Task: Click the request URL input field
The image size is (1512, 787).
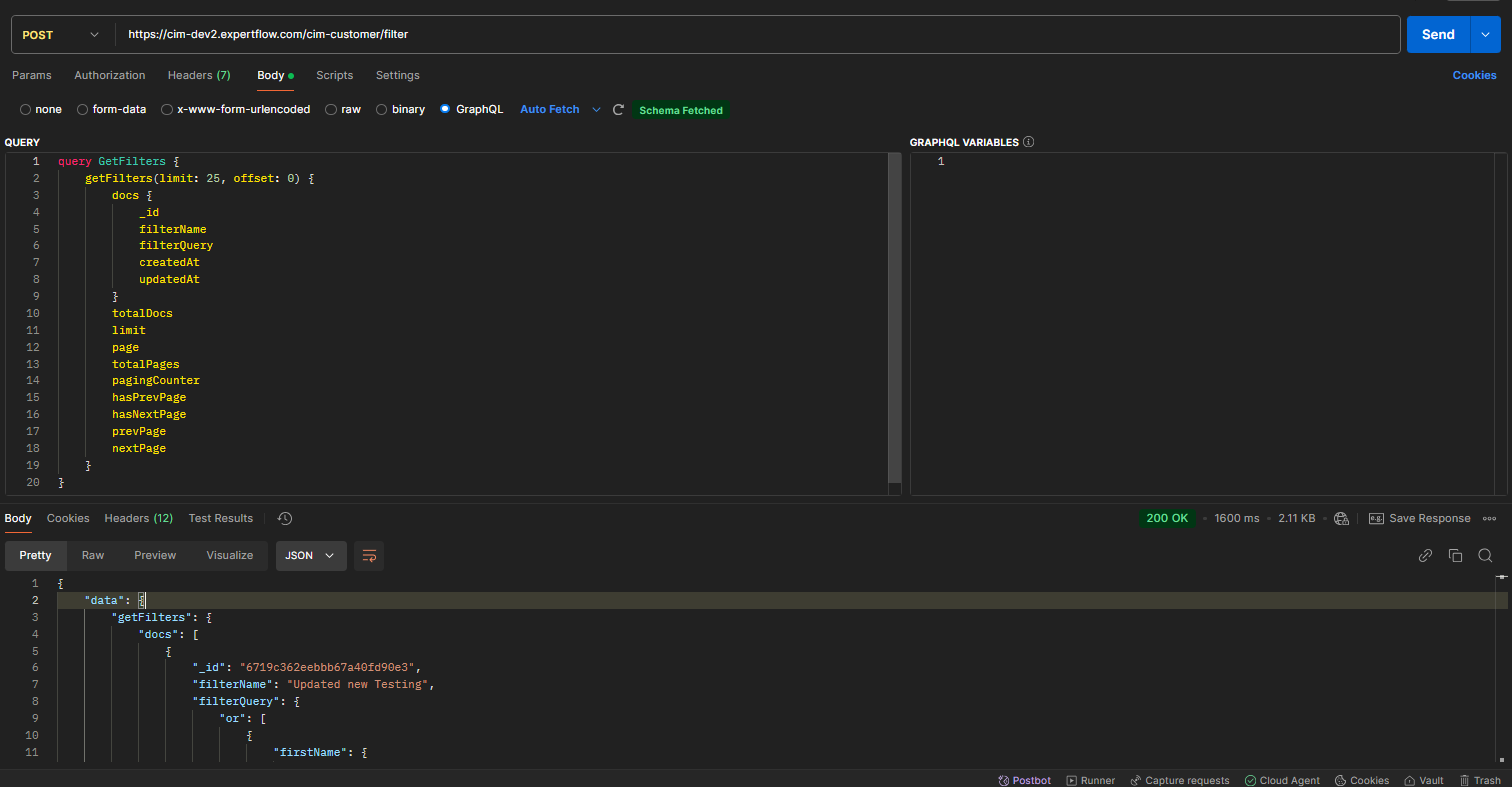Action: pos(750,34)
